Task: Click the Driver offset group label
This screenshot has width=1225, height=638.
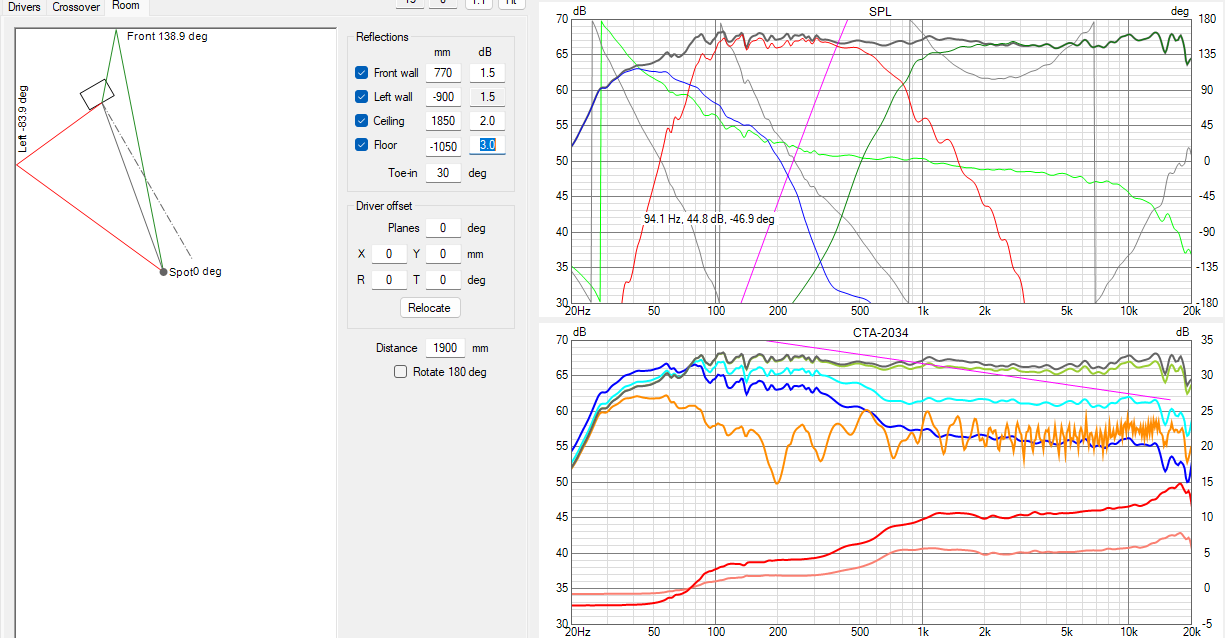Action: tap(384, 206)
